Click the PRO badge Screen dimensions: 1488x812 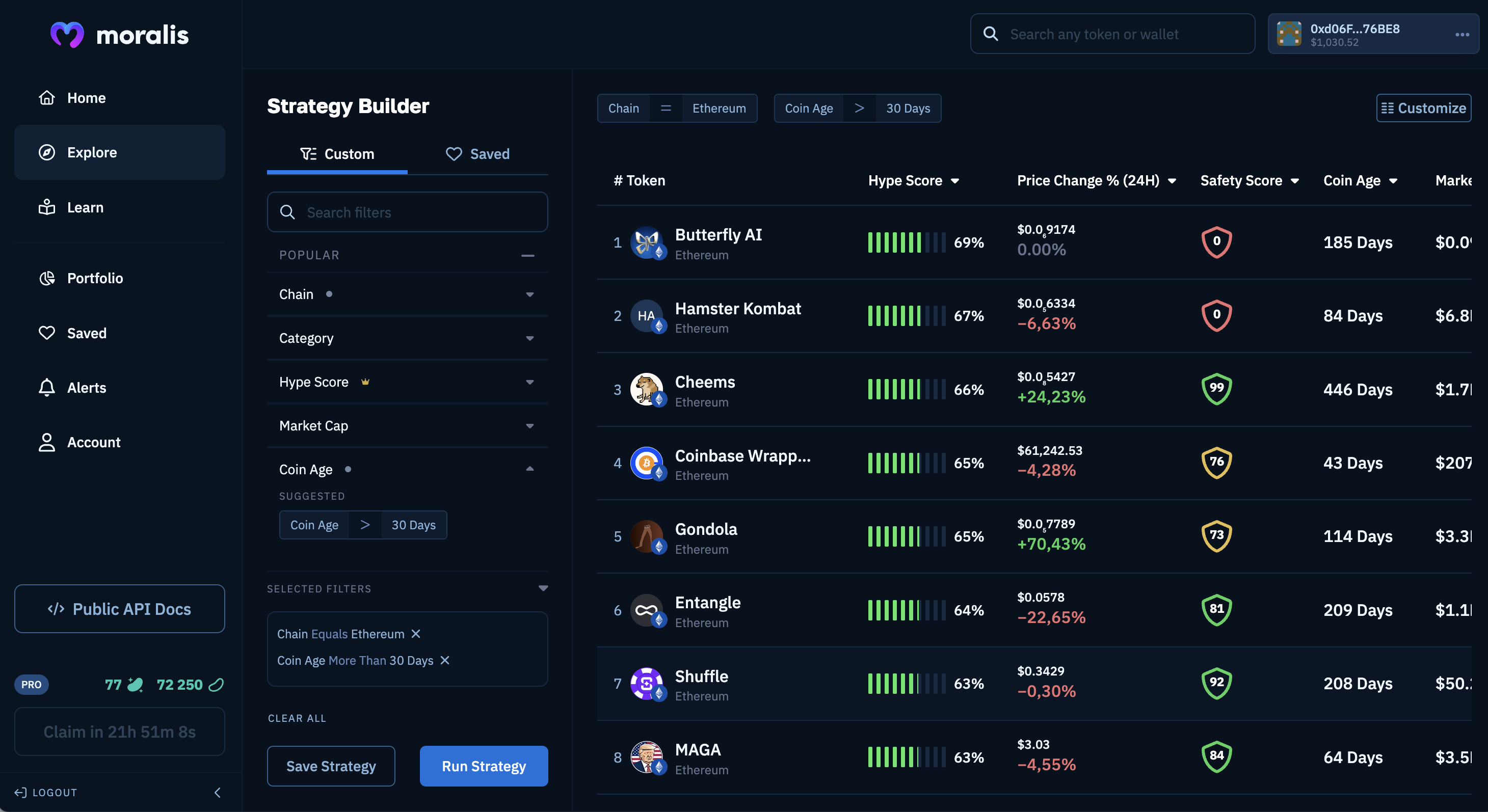pyautogui.click(x=31, y=684)
